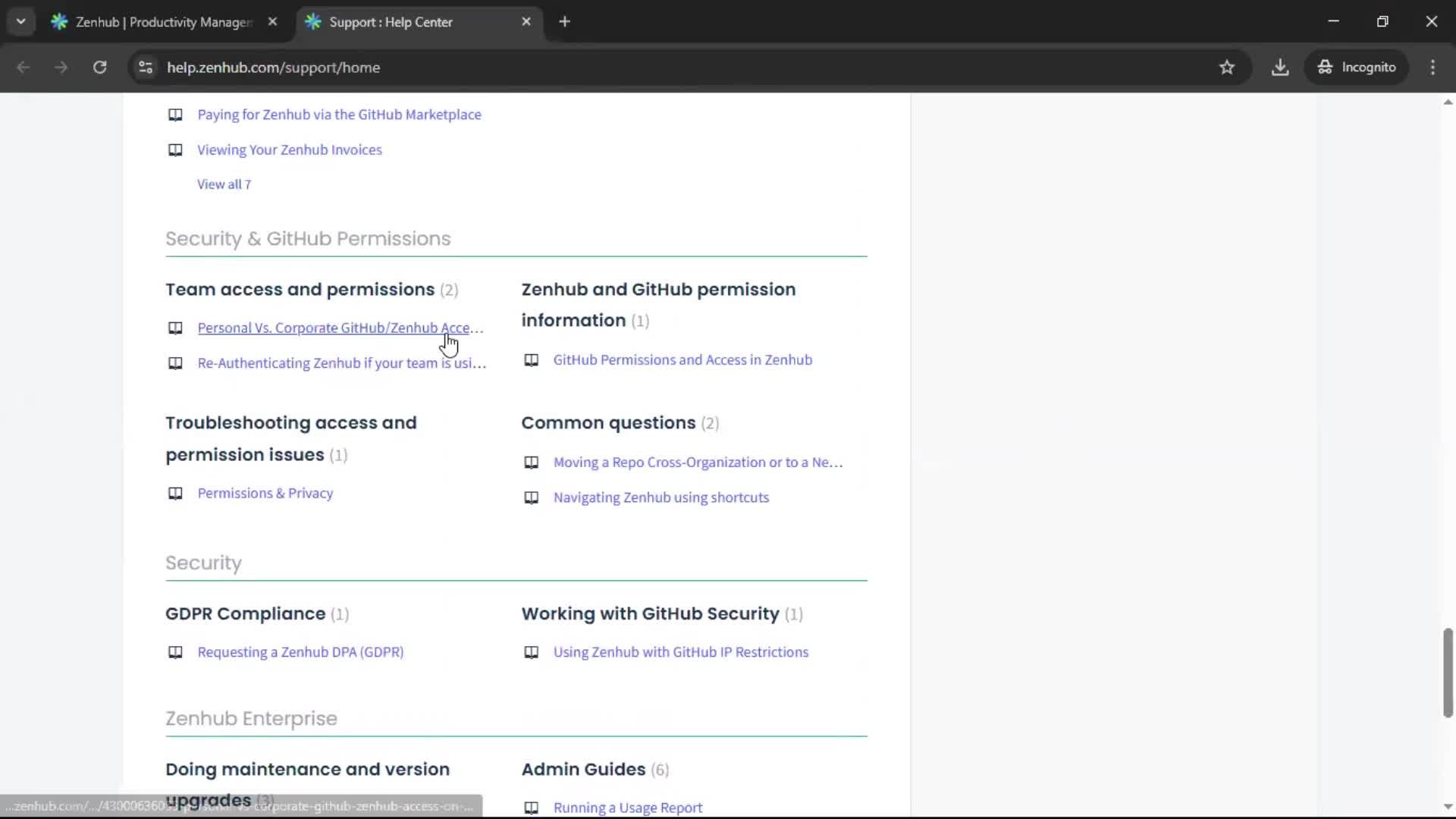Open a new browser tab with the plus button
The image size is (1456, 819).
pyautogui.click(x=565, y=22)
